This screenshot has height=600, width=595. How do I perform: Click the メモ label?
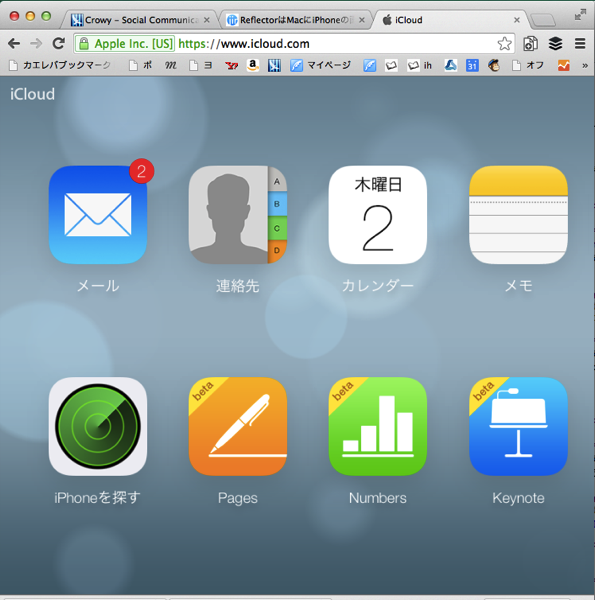[518, 285]
